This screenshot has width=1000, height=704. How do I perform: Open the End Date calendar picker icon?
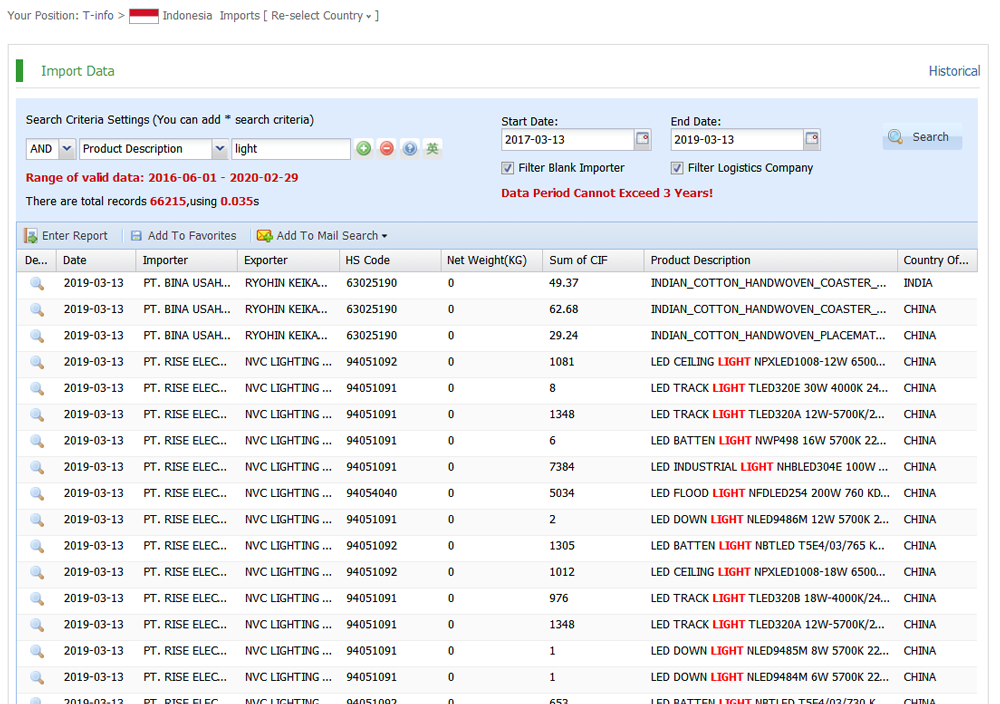pyautogui.click(x=812, y=139)
